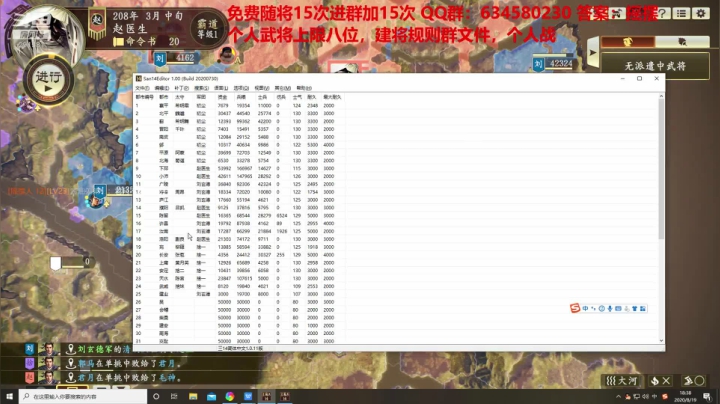Click the red 赵 faction banner
Viewport: 720px width, 404px height.
pyautogui.click(x=97, y=24)
